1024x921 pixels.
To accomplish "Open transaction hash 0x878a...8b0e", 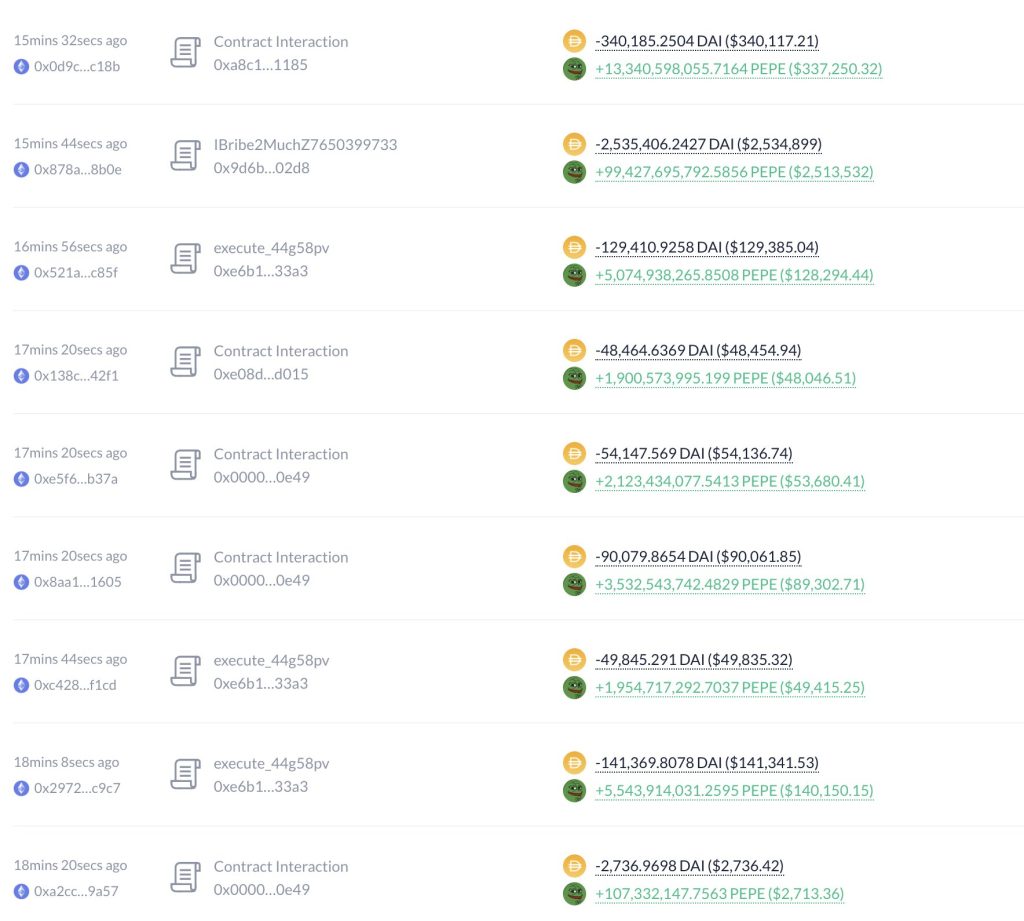I will tap(78, 169).
